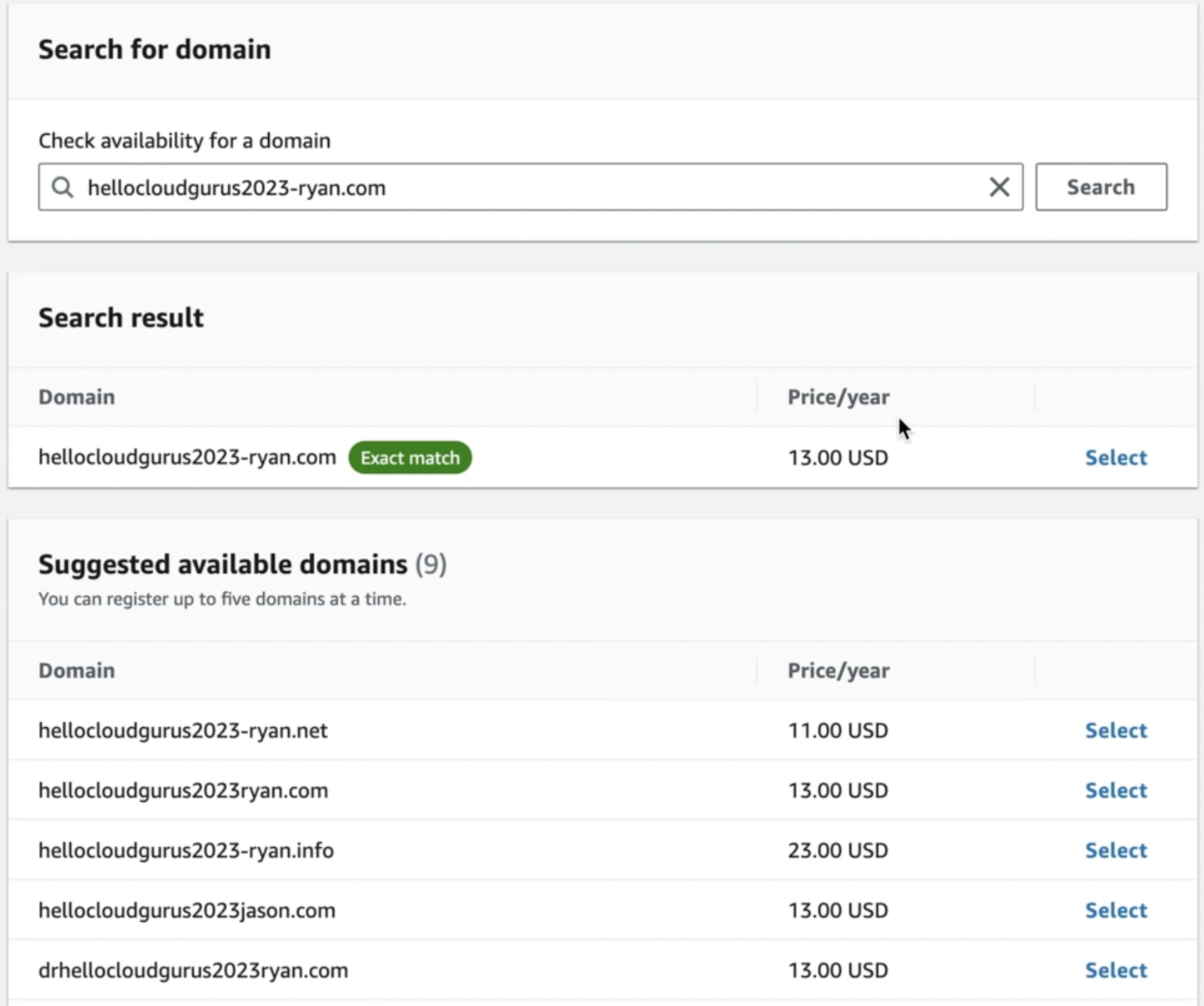Click 'You can register up to five domains' note

click(x=222, y=599)
